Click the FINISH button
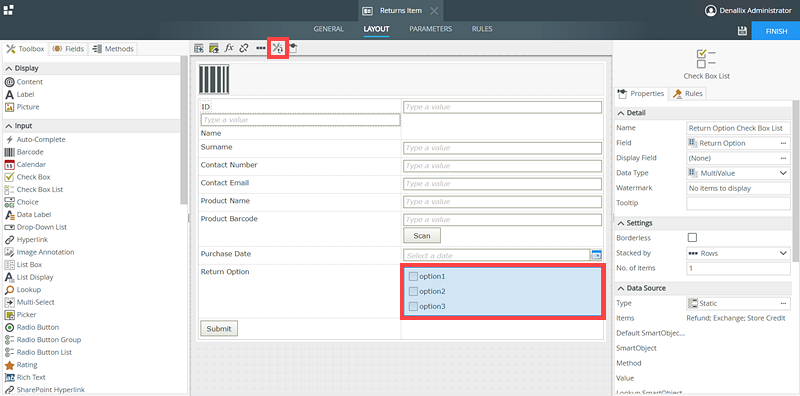Image resolution: width=800 pixels, height=396 pixels. point(776,31)
